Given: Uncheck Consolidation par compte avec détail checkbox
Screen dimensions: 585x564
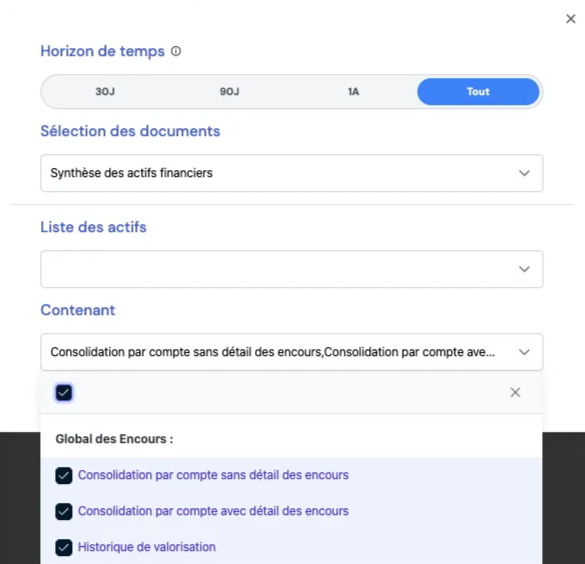Looking at the screenshot, I should 64,511.
